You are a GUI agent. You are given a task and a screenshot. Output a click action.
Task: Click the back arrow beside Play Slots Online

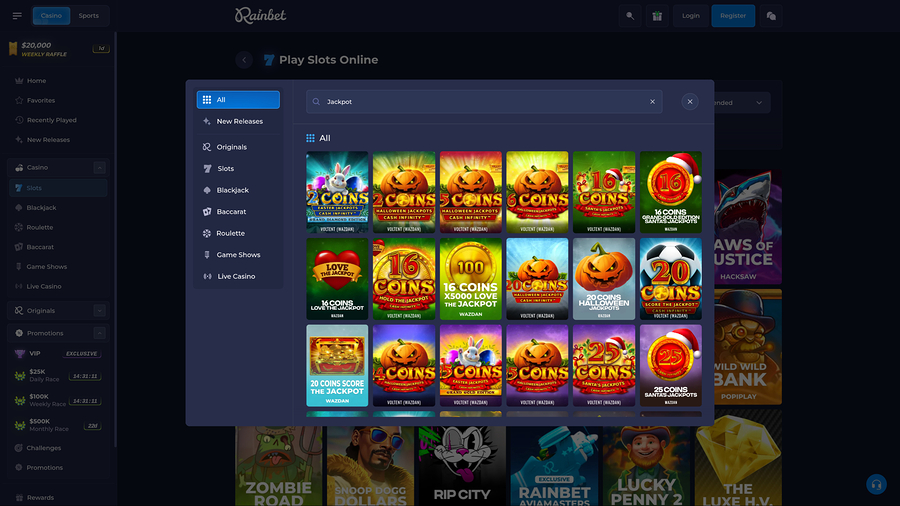[x=244, y=60]
